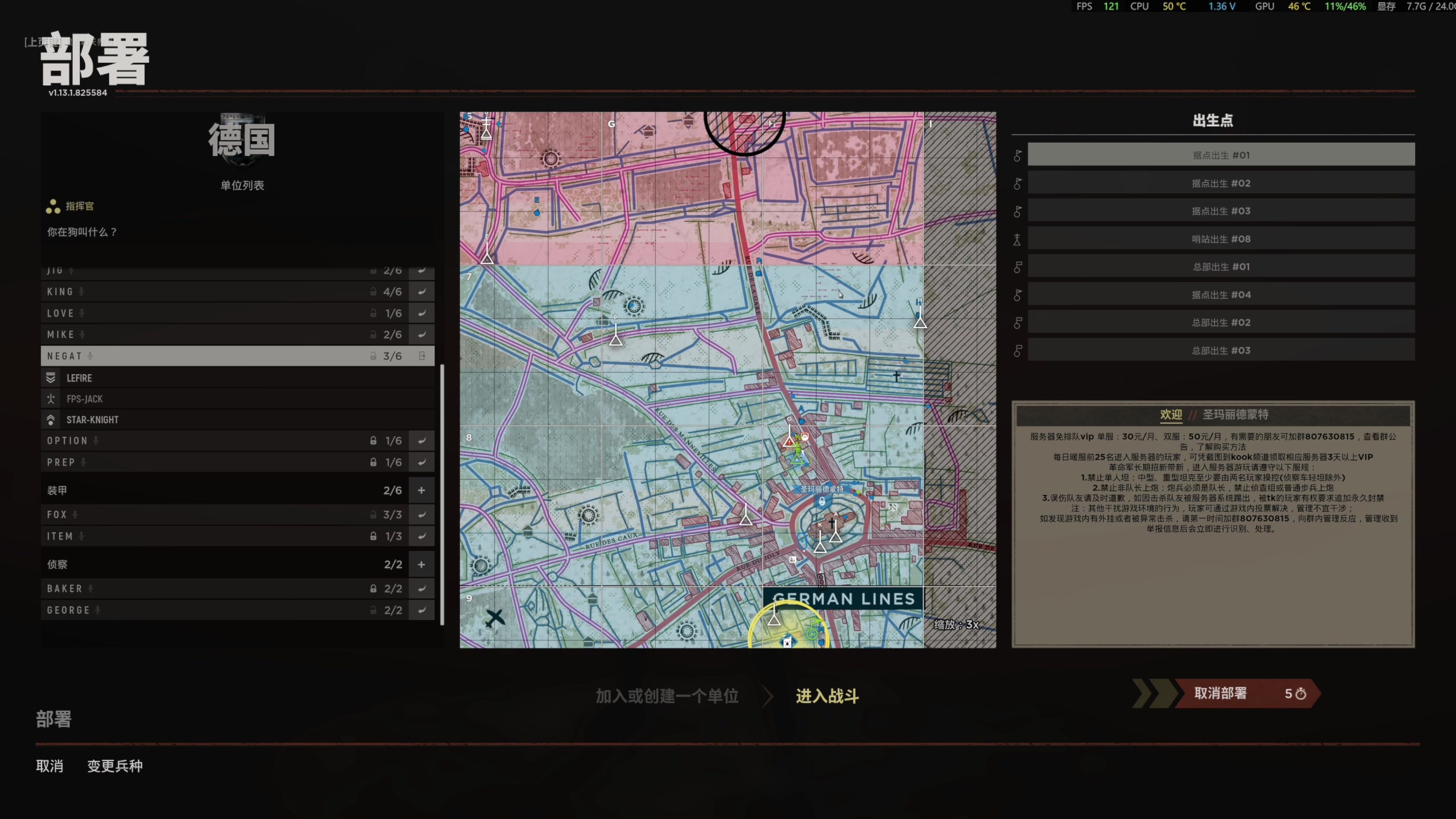Image resolution: width=1456 pixels, height=819 pixels.
Task: Select spawn point 据点出生 #04
Action: pyautogui.click(x=1221, y=294)
